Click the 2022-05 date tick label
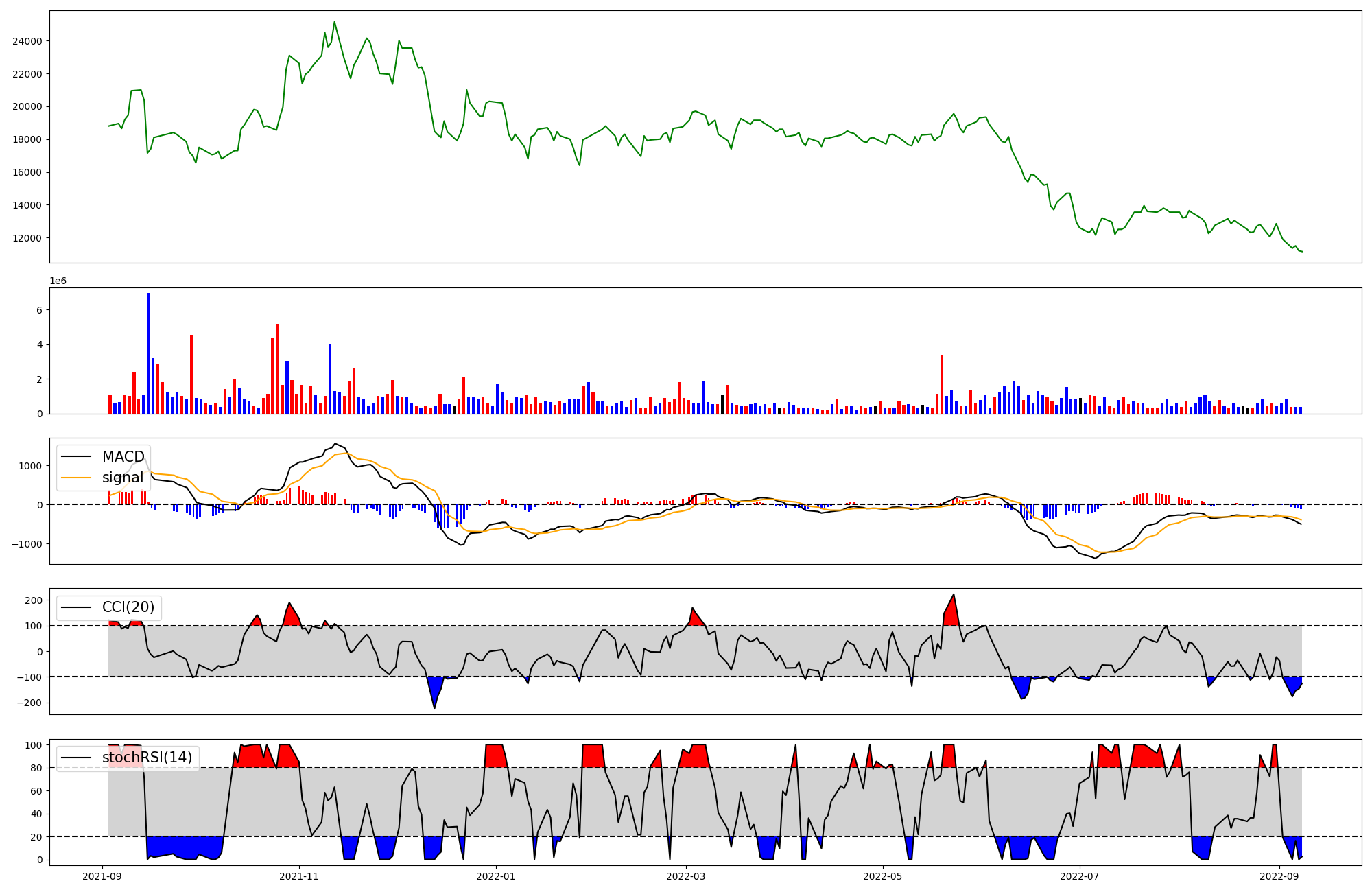The height and width of the screenshot is (892, 1372). pyautogui.click(x=882, y=876)
